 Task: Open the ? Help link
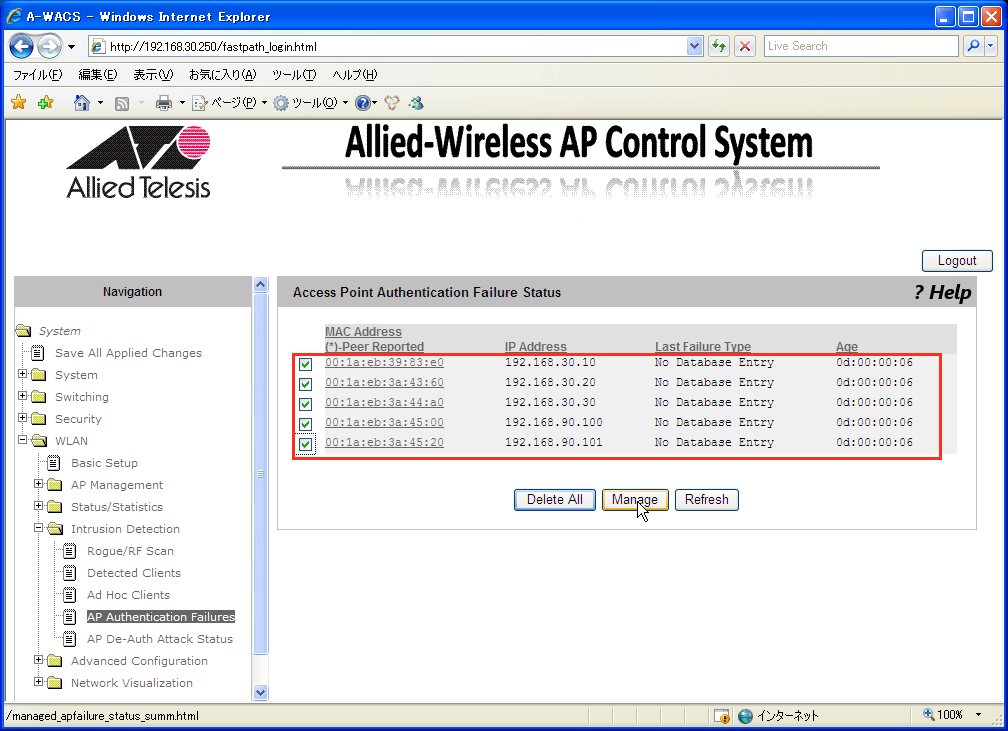pos(942,293)
